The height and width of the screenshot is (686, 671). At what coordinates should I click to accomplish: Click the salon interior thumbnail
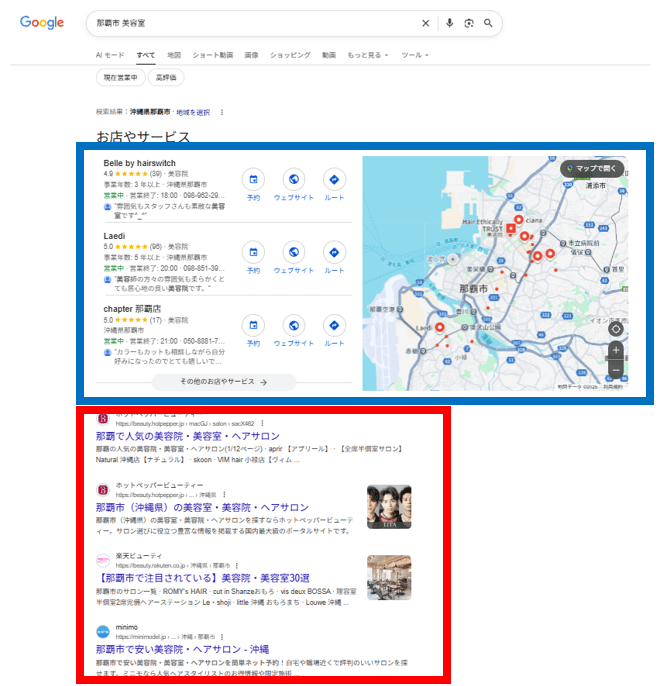pos(389,578)
